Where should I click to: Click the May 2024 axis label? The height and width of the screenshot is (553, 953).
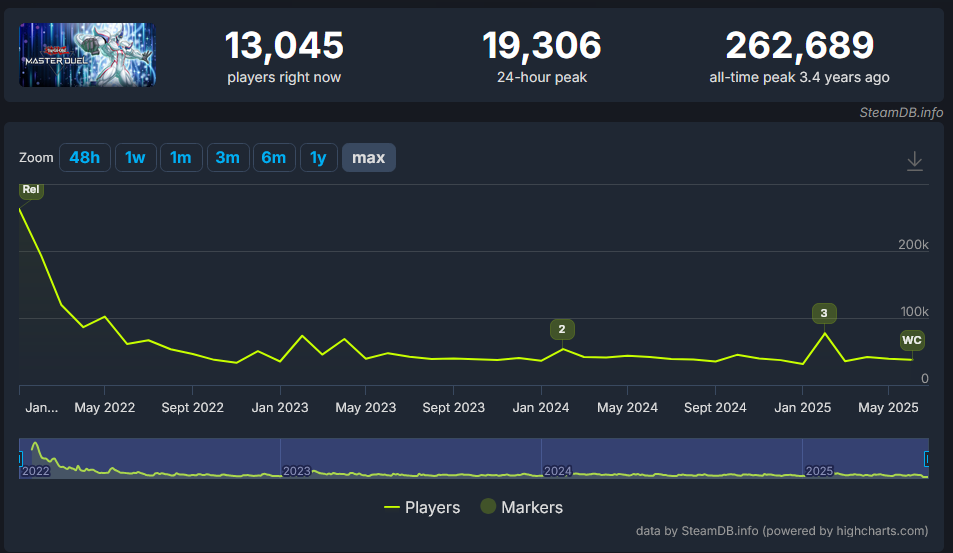(627, 408)
